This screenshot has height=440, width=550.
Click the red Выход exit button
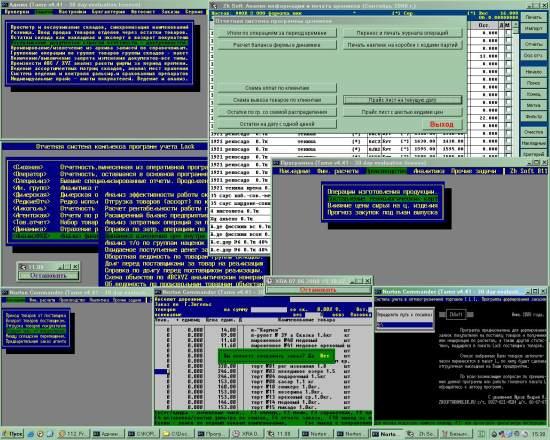pos(442,125)
